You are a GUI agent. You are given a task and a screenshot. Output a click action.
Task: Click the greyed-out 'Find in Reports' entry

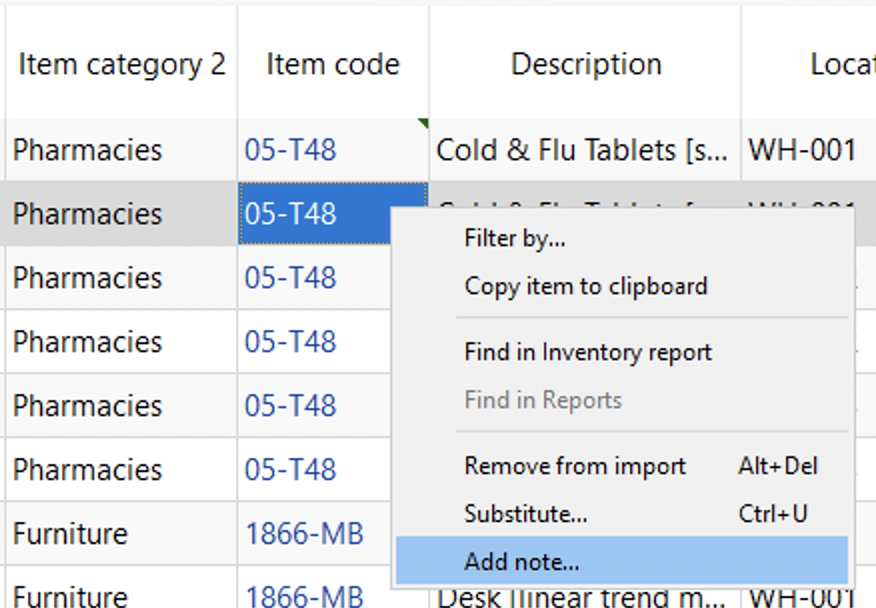(x=543, y=401)
